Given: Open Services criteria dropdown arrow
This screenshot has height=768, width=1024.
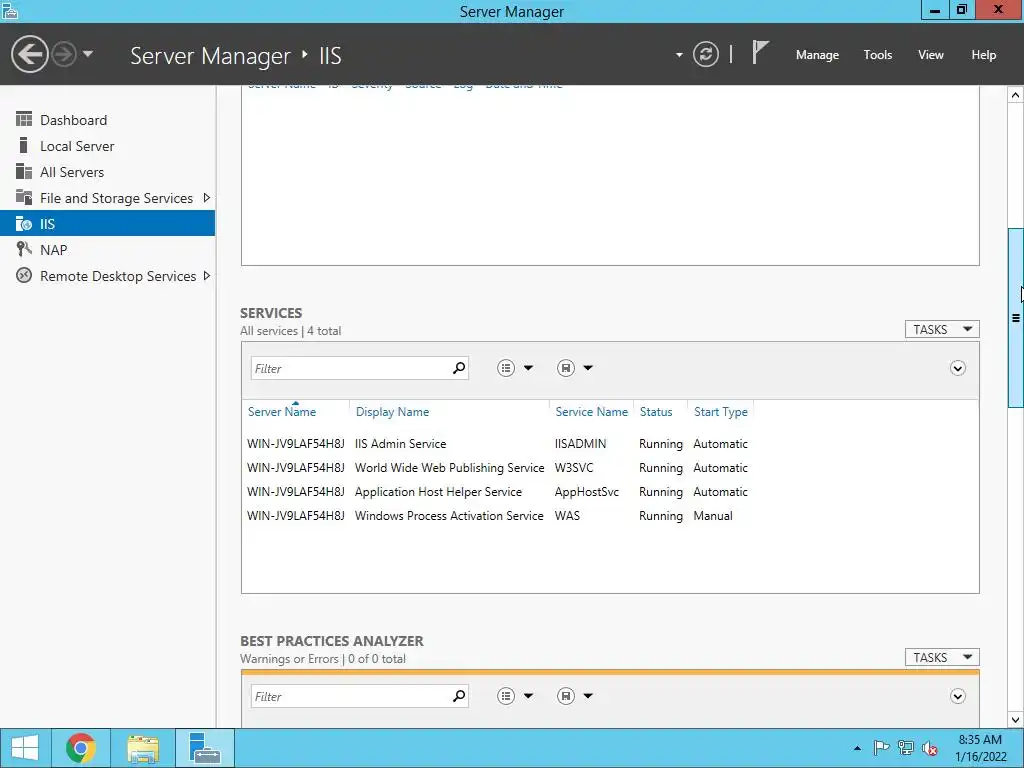Looking at the screenshot, I should click(x=528, y=368).
